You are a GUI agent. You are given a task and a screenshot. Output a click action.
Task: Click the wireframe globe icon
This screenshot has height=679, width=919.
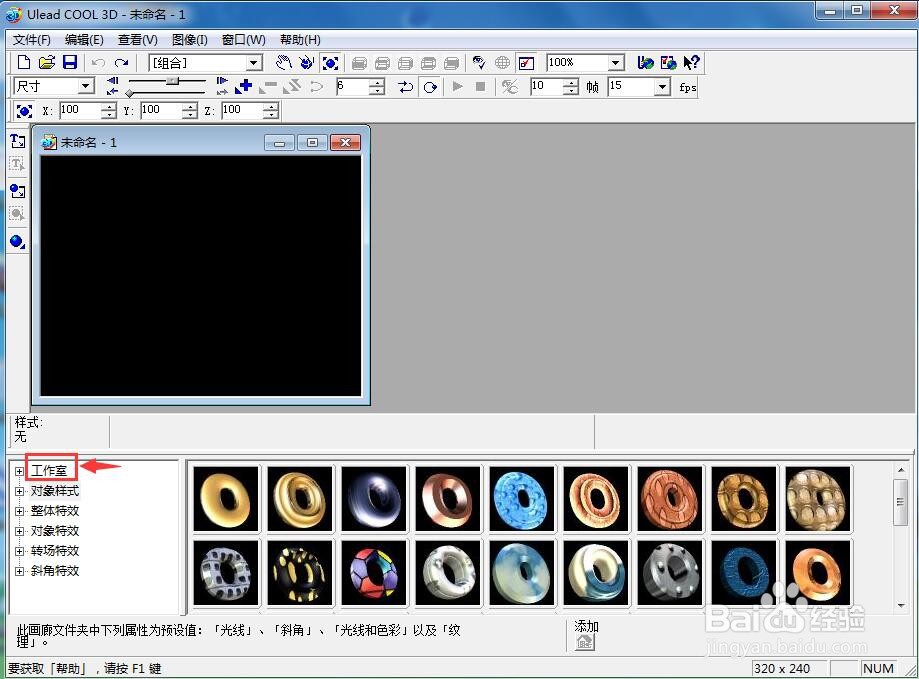tap(502, 63)
